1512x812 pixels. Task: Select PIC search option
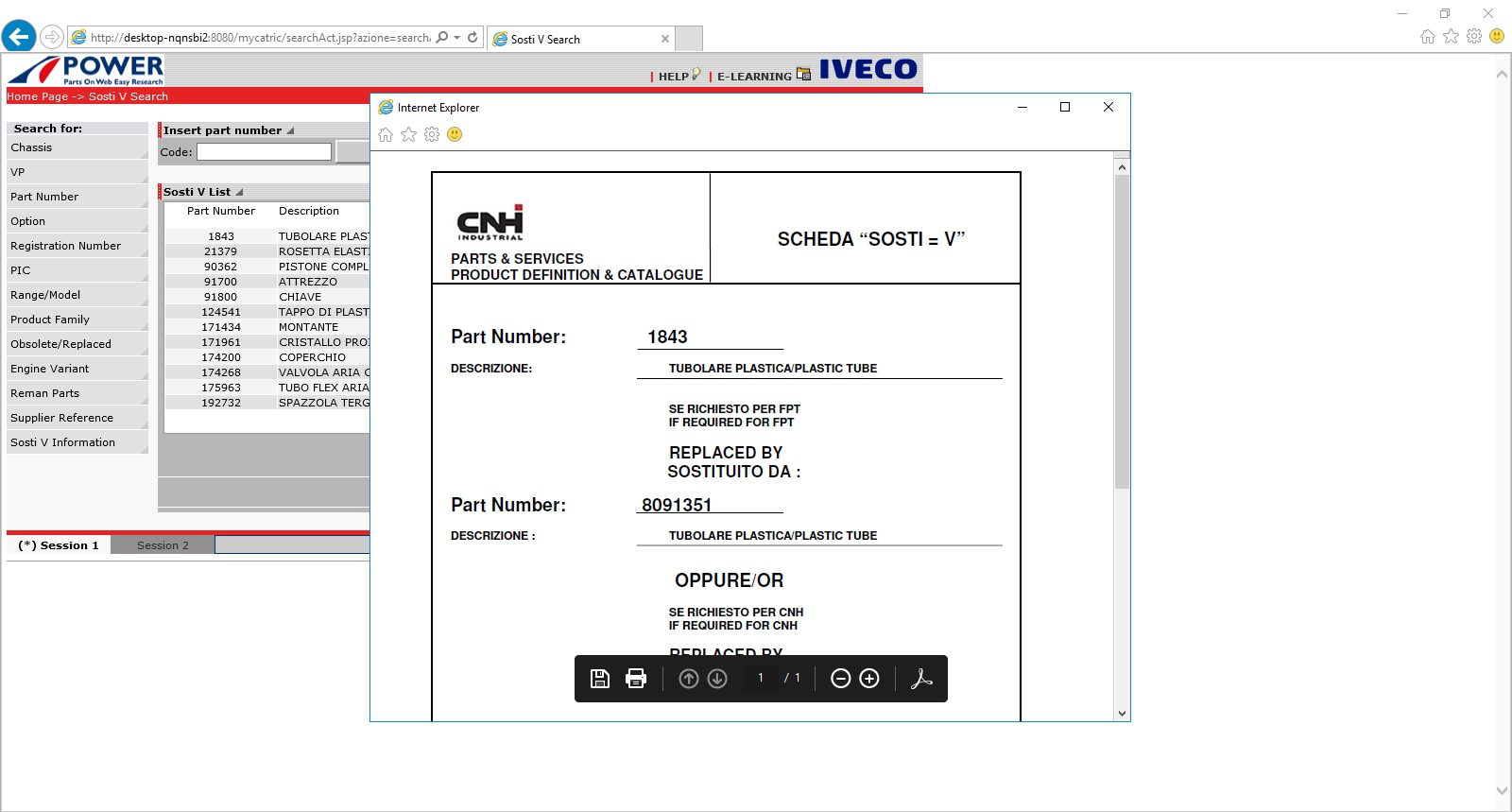point(77,270)
